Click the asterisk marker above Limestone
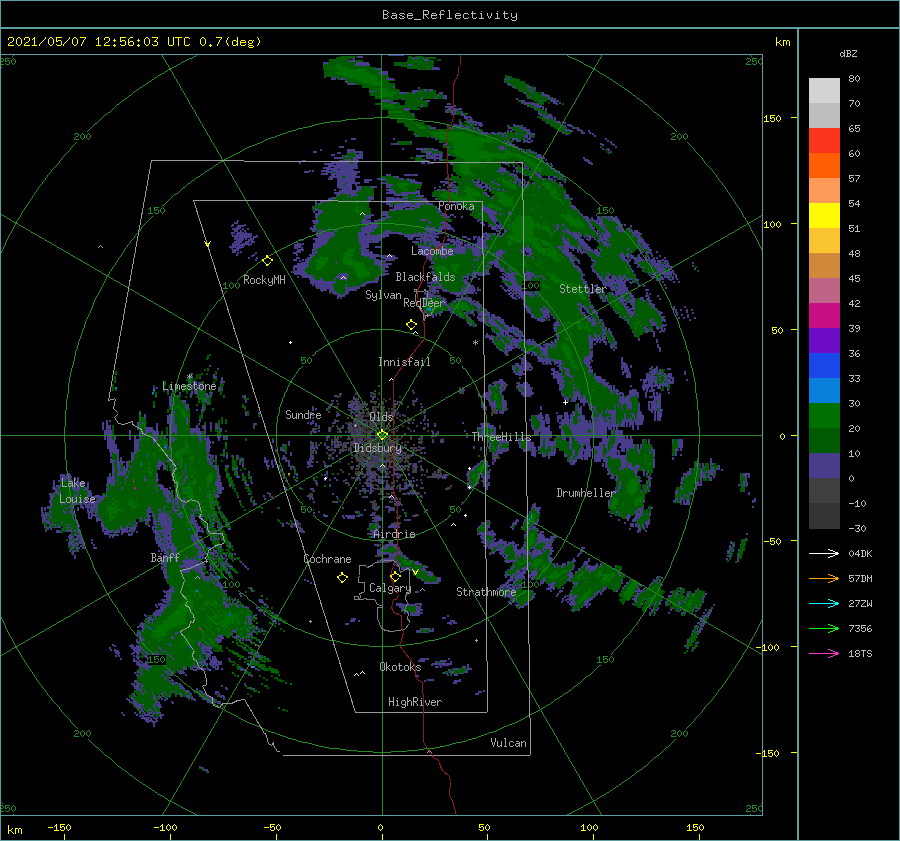Image resolution: width=900 pixels, height=841 pixels. 189,377
